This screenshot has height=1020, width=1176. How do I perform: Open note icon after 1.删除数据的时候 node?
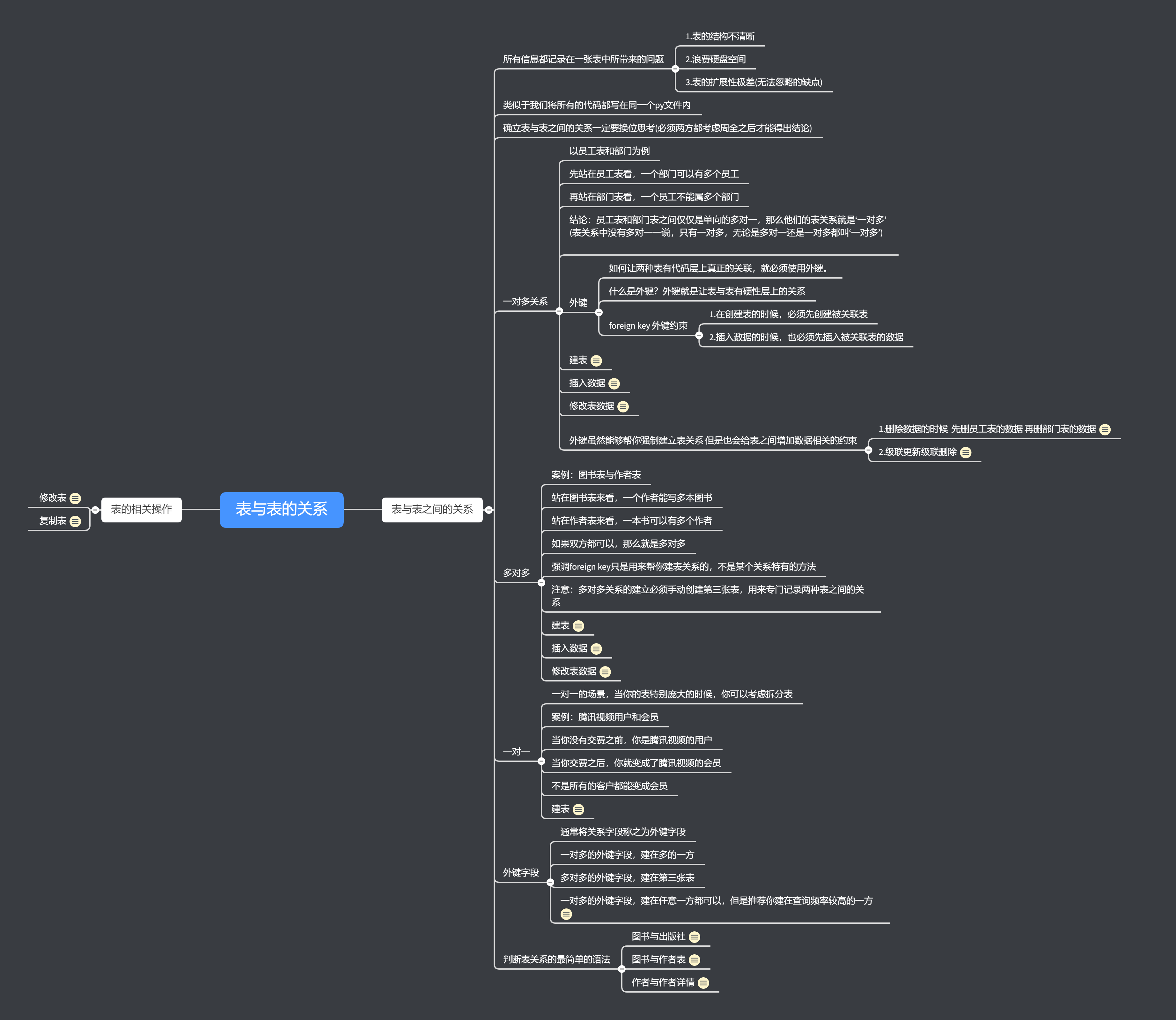tap(1105, 430)
